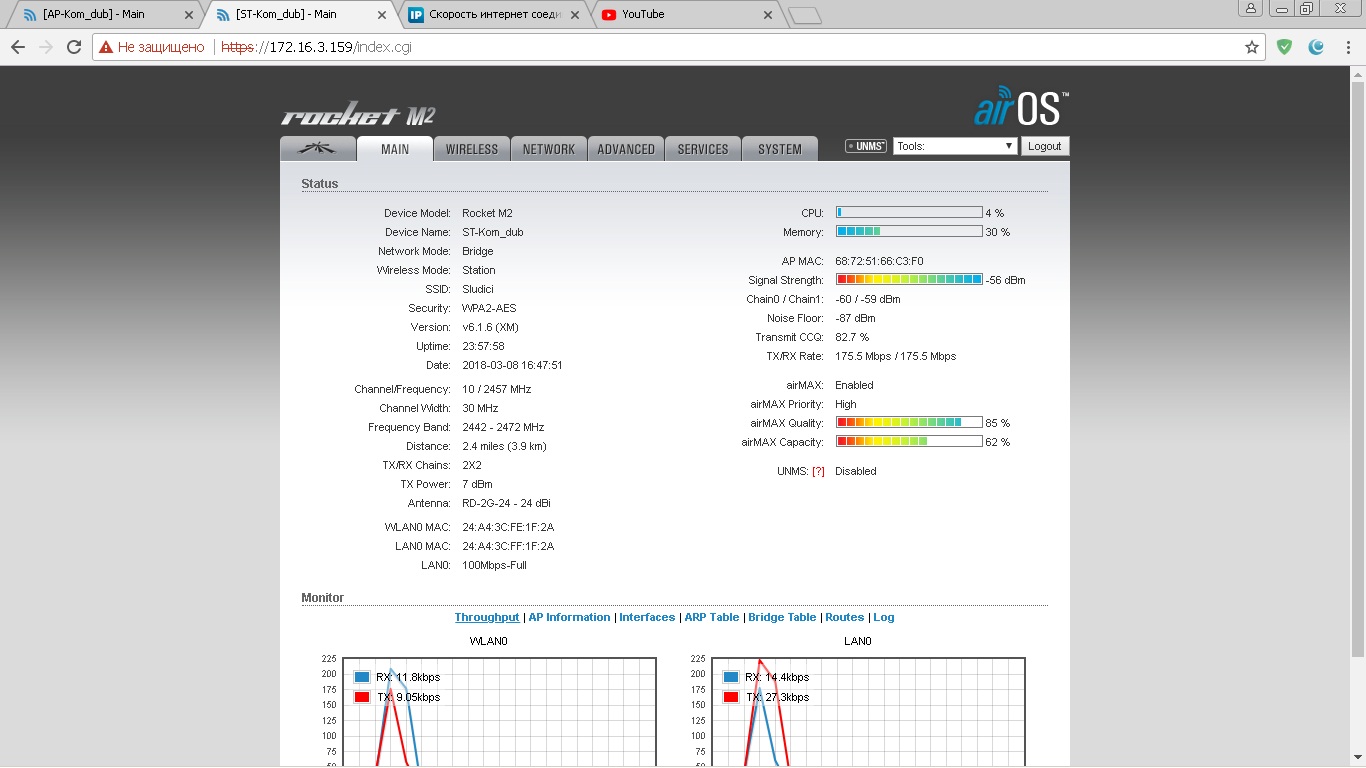The width and height of the screenshot is (1366, 768).
Task: Click the Chrome user profile icon
Action: click(x=1251, y=9)
